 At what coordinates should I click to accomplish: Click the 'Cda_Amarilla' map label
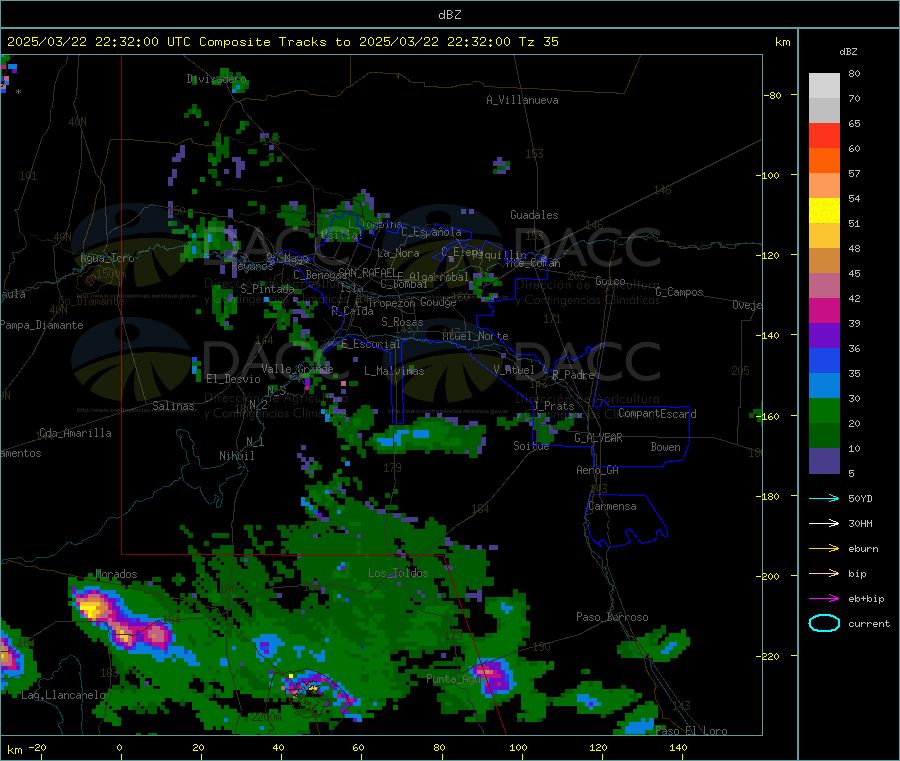(x=75, y=433)
